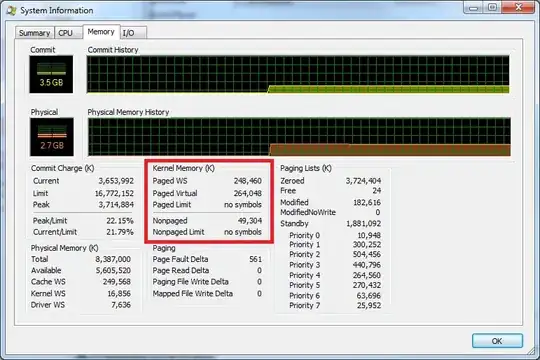Viewport: 540px width, 360px height.
Task: Click the Priority 1 value 300,252
Action: click(367, 245)
